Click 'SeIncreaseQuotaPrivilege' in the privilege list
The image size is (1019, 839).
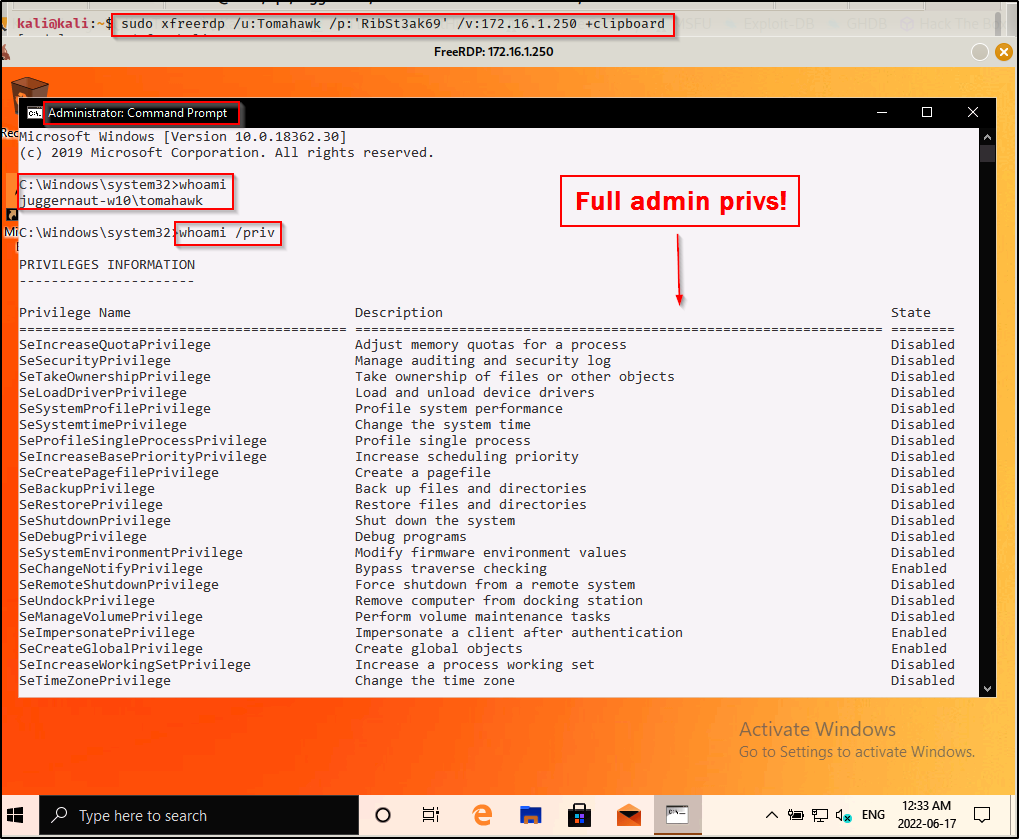115,344
